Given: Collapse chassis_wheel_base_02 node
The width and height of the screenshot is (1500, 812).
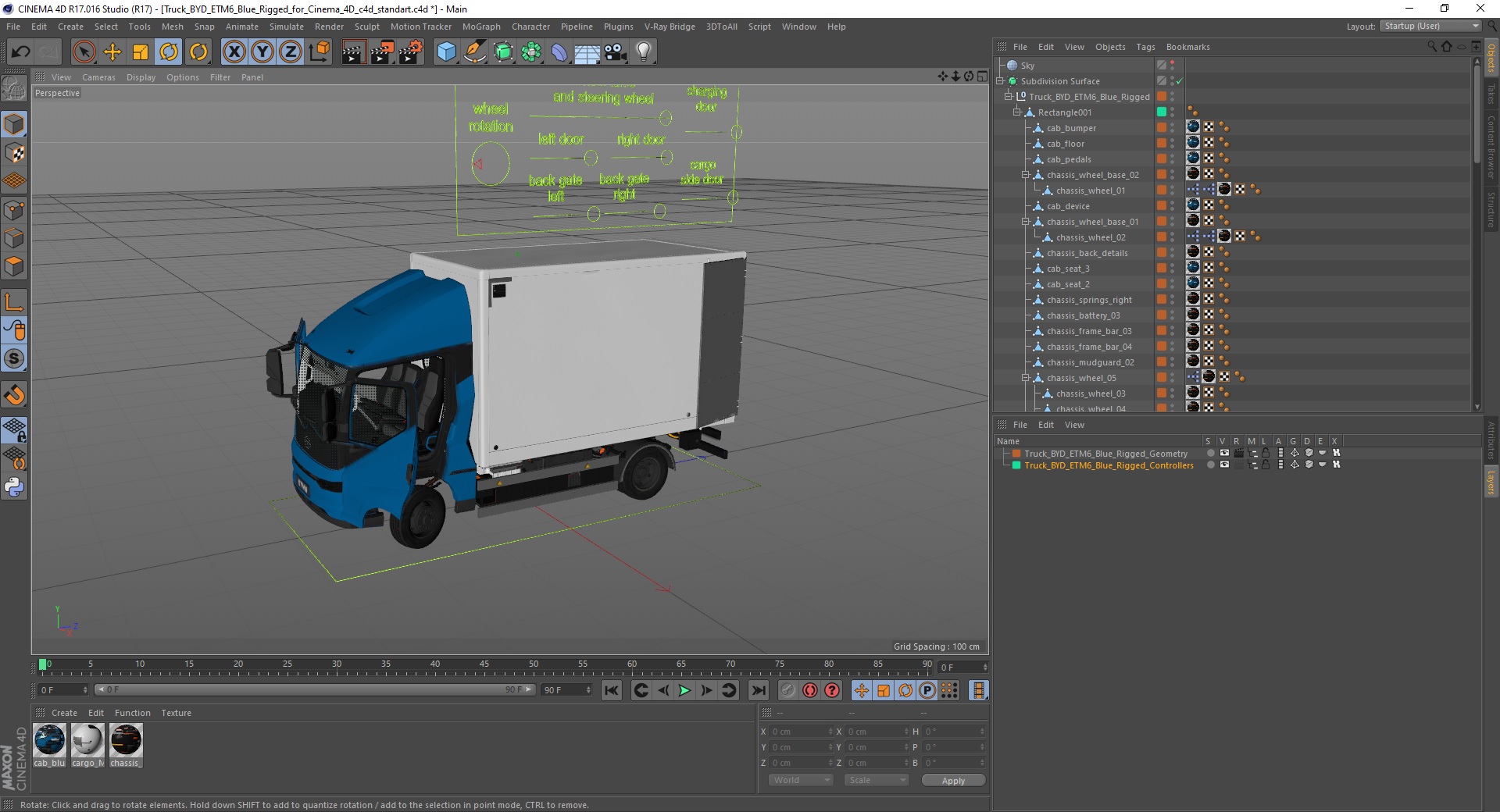Looking at the screenshot, I should [1026, 175].
